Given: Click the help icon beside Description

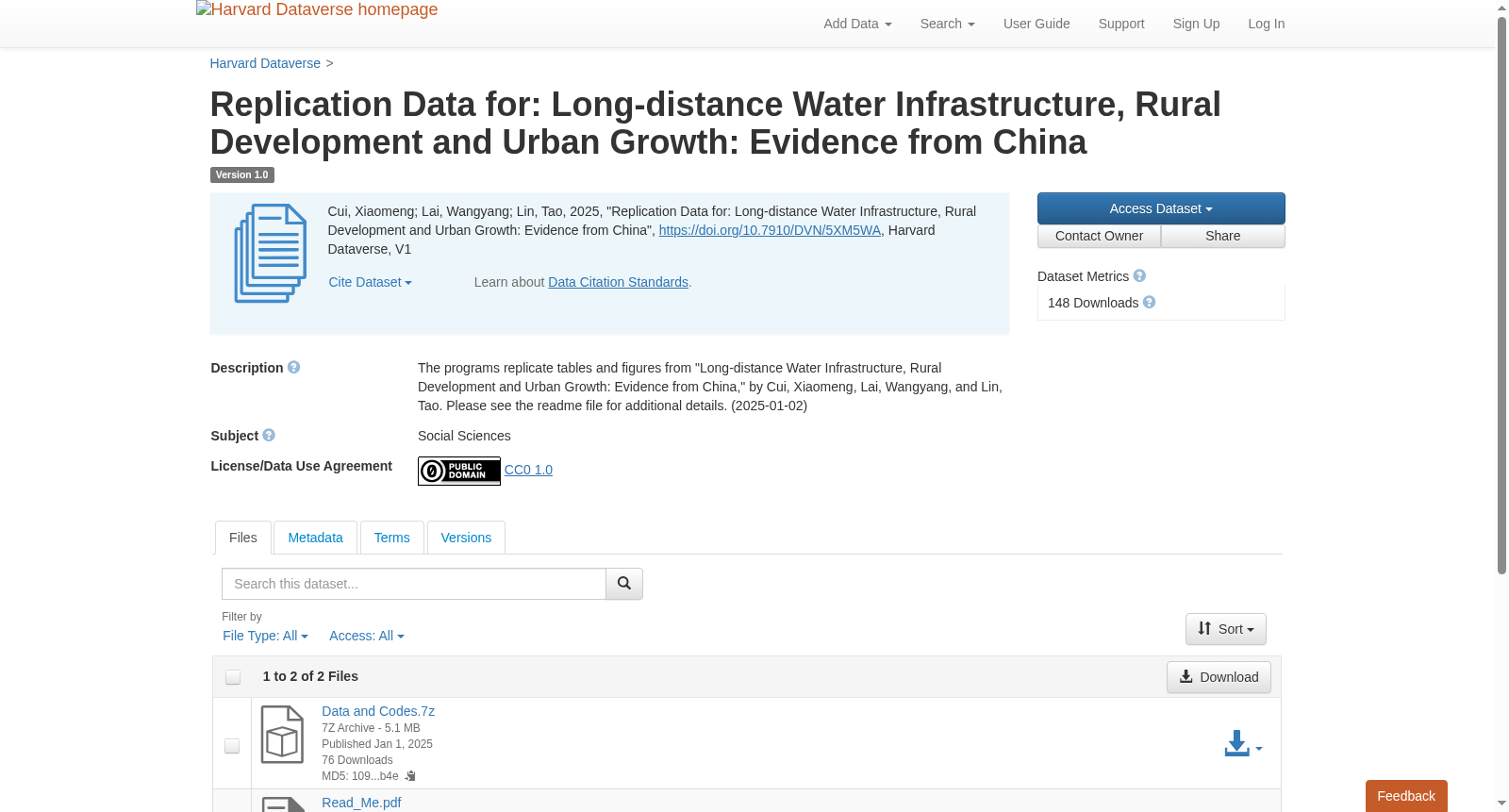Looking at the screenshot, I should pyautogui.click(x=293, y=368).
